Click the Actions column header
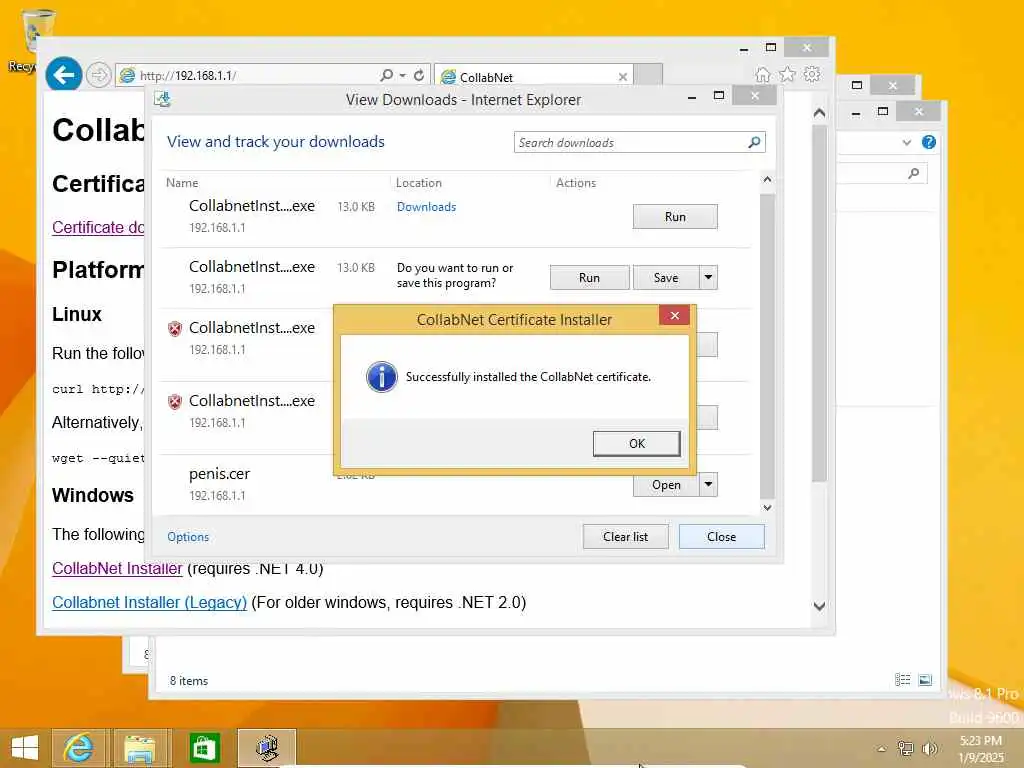 (x=576, y=183)
